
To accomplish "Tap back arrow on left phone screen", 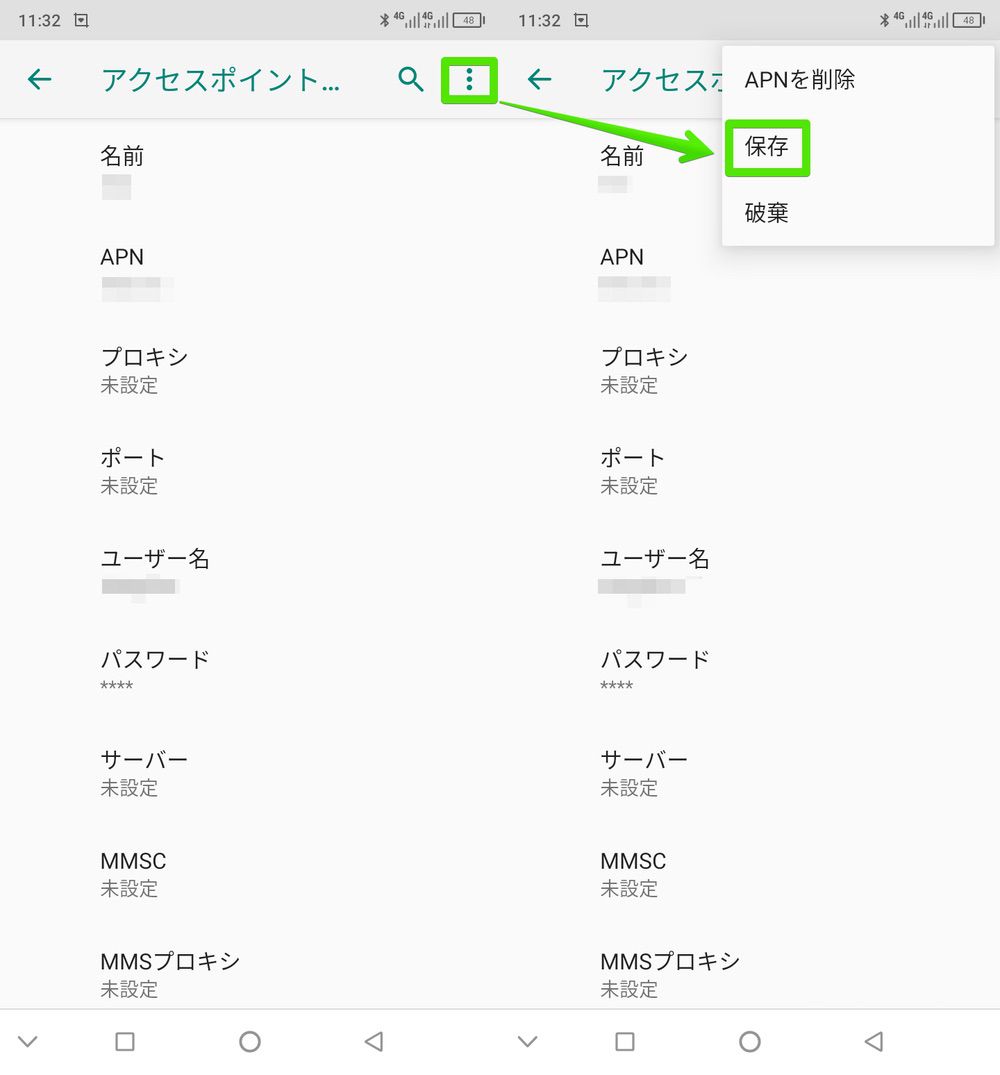I will pyautogui.click(x=39, y=80).
